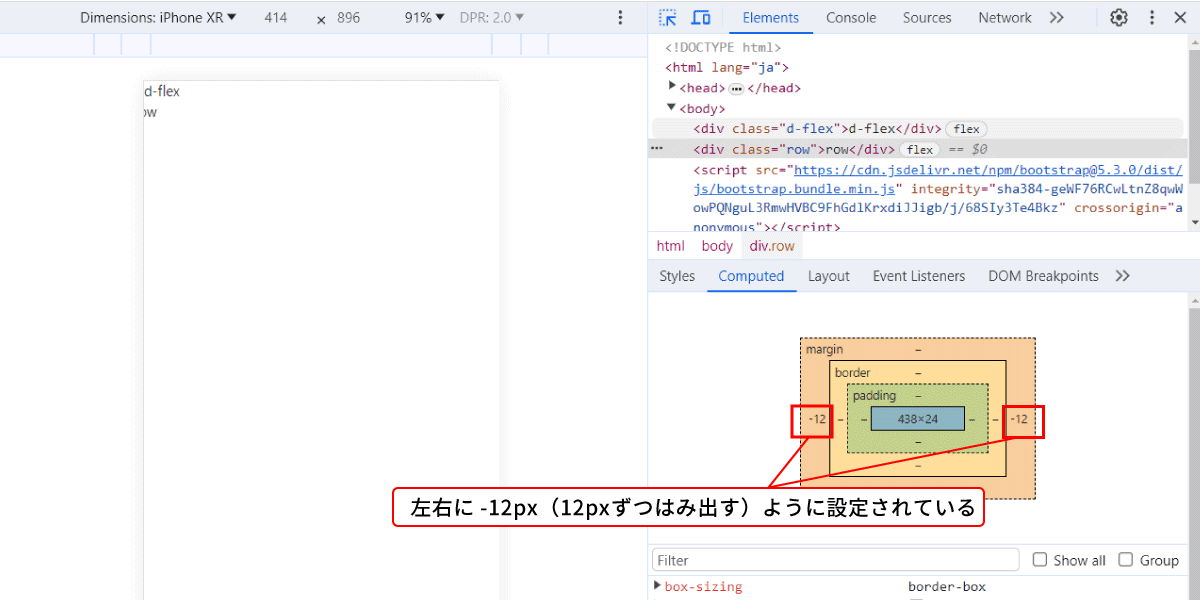This screenshot has height=600, width=1200.
Task: Click flex badge on the d-flex div
Action: (x=967, y=129)
